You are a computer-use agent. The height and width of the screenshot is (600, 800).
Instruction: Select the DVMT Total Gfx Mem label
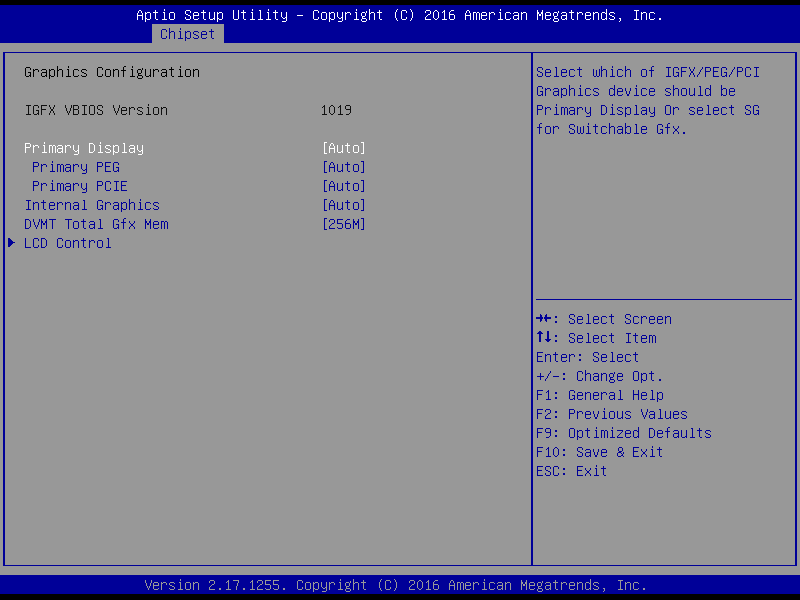(x=96, y=224)
